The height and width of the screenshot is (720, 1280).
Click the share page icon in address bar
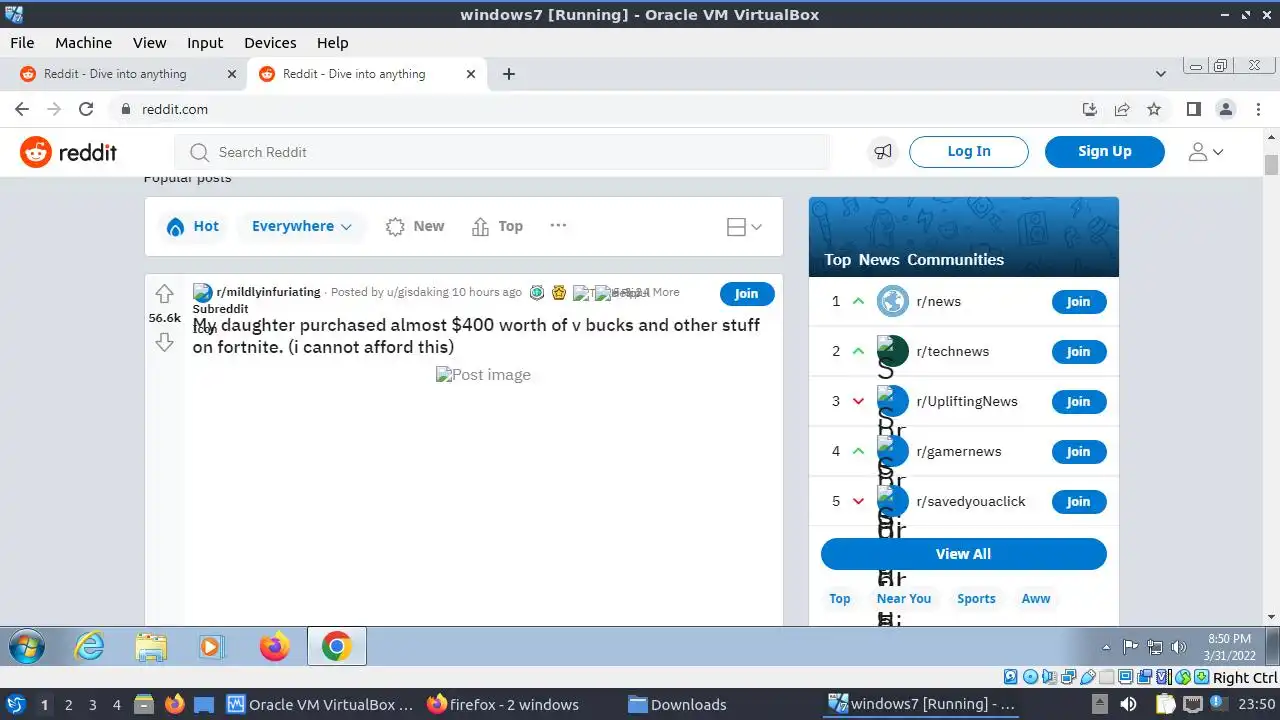[x=1122, y=109]
